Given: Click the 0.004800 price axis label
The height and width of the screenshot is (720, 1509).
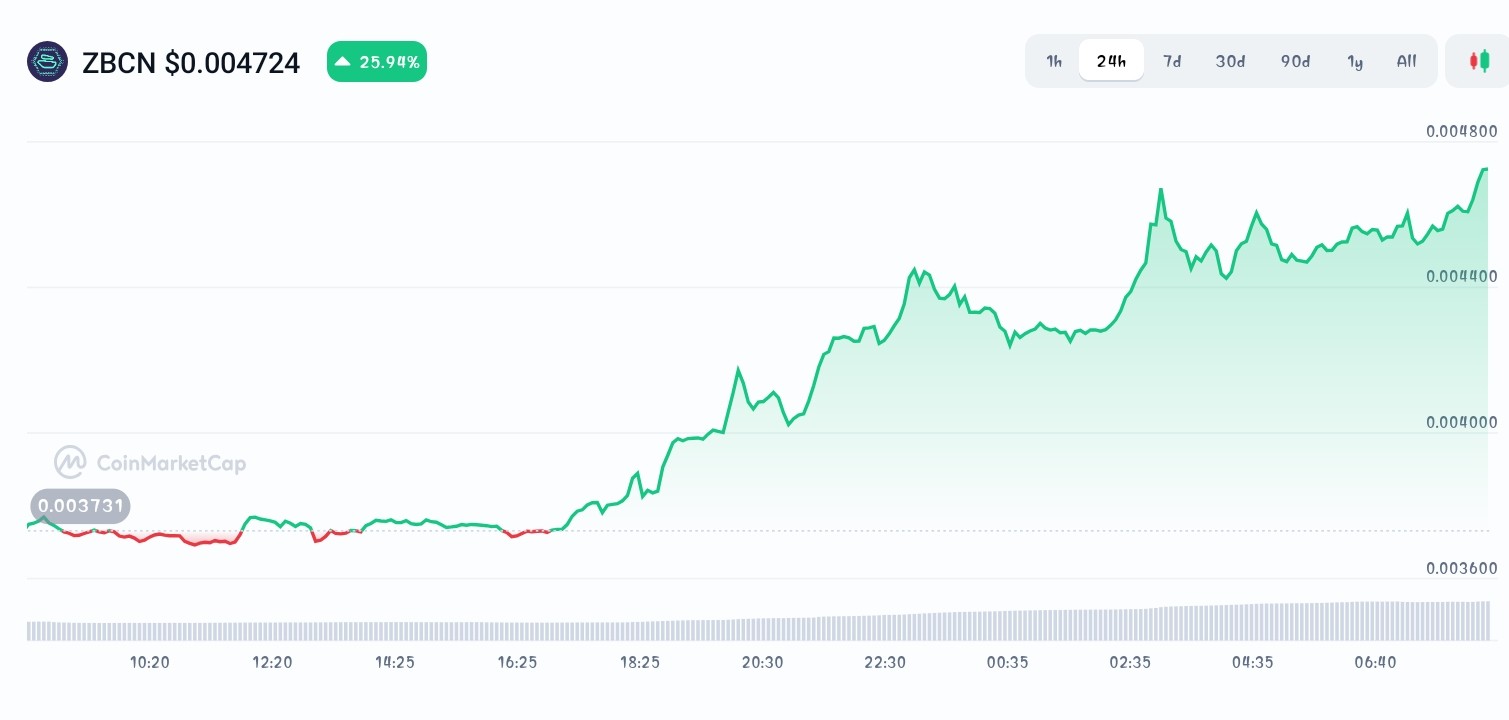Looking at the screenshot, I should [x=1462, y=131].
